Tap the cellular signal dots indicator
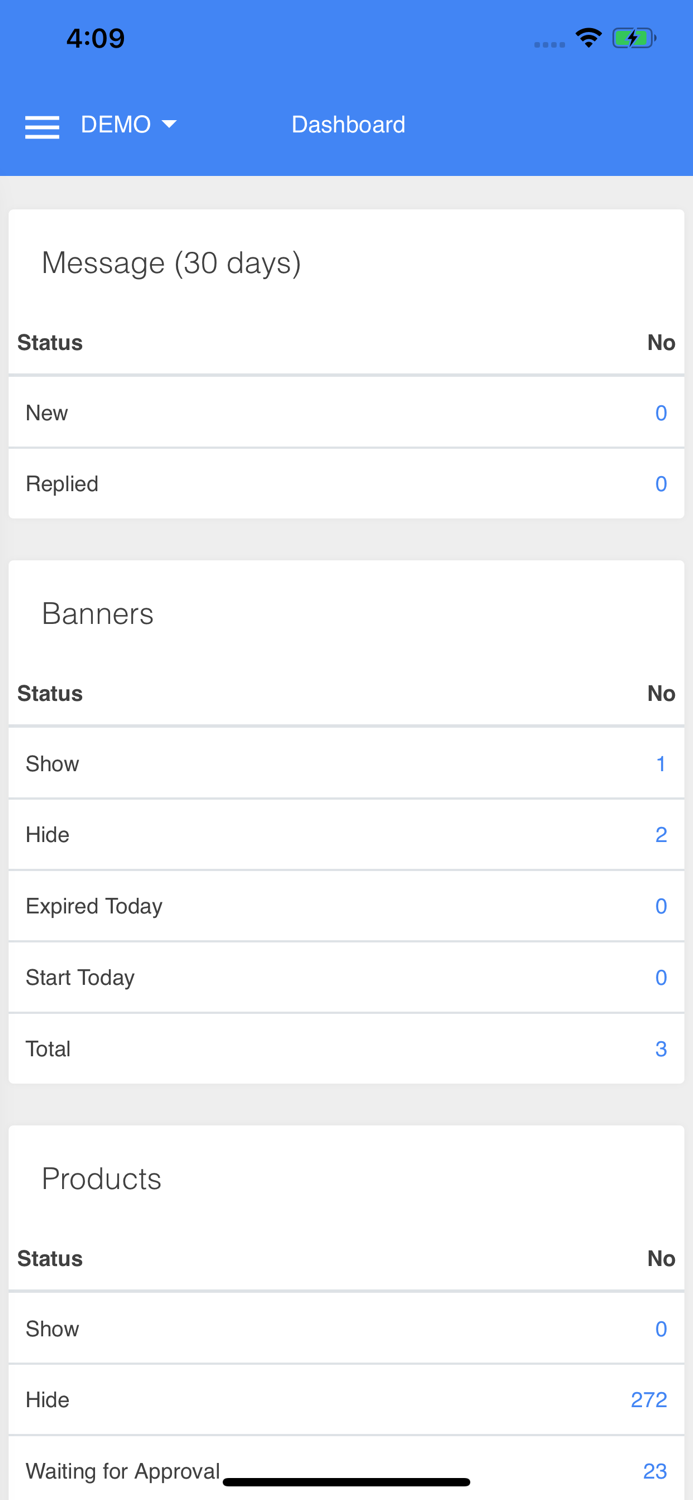Screen dimensions: 693x1500 (x=550, y=42)
